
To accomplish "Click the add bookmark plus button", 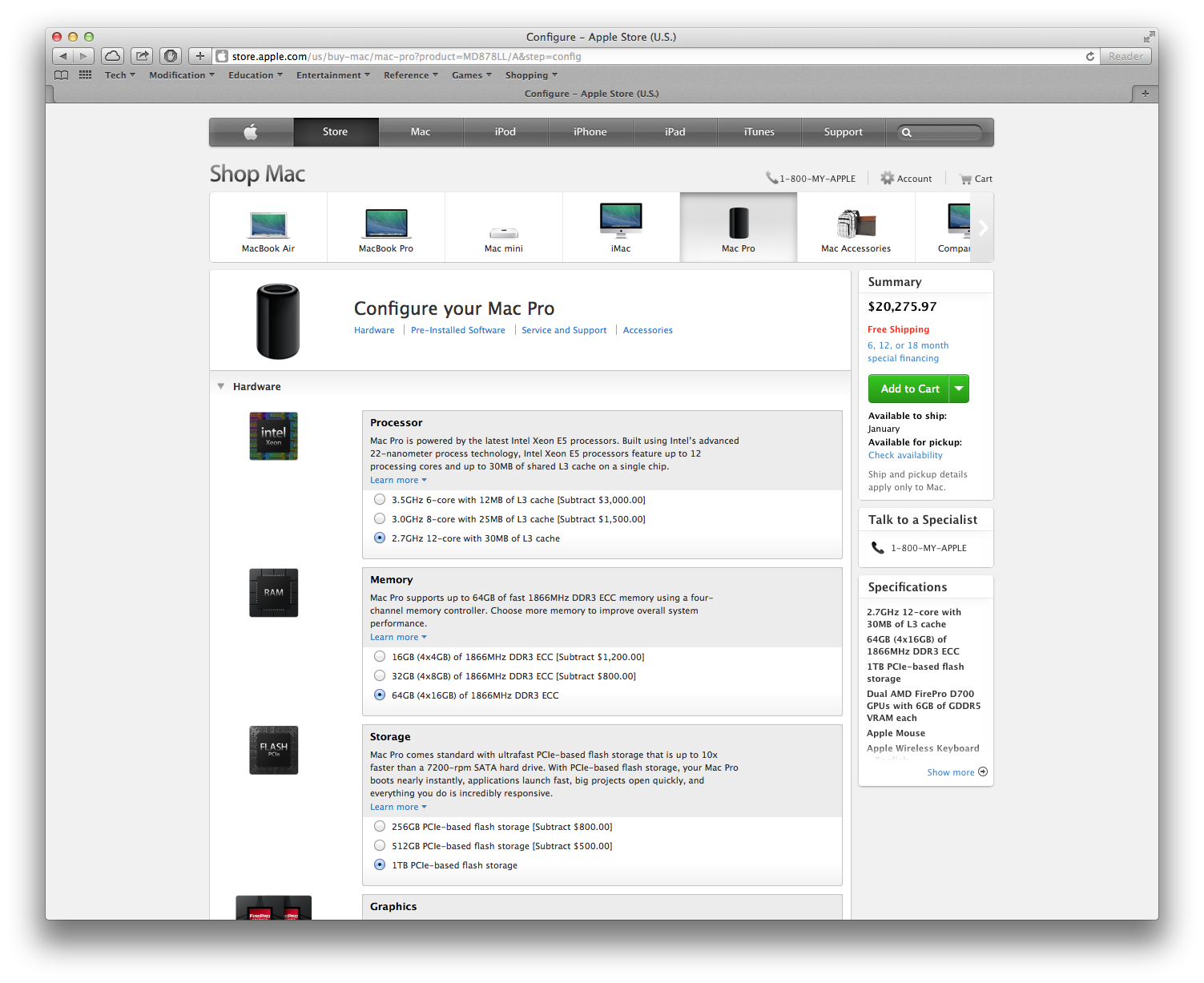I will click(200, 56).
